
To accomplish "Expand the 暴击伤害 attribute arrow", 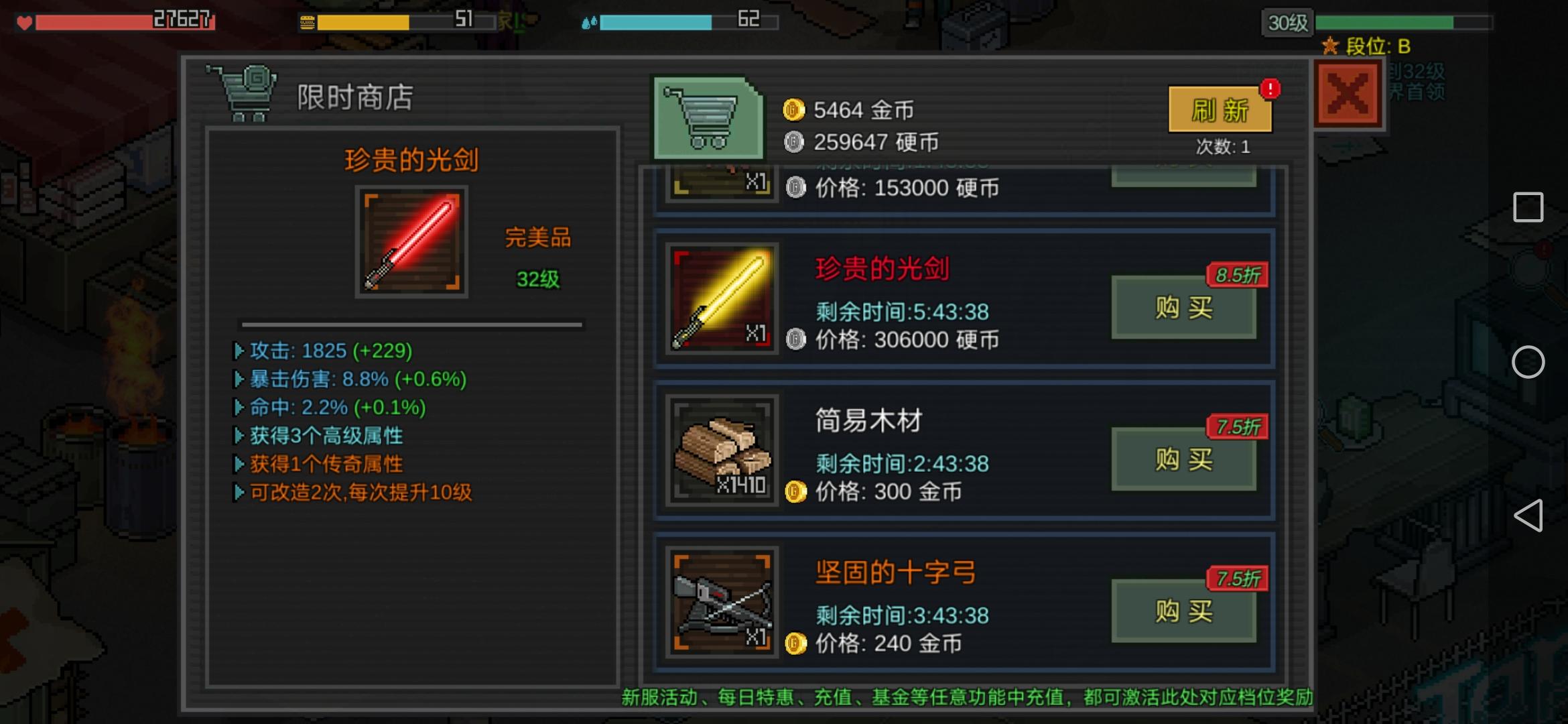I will click(x=239, y=379).
